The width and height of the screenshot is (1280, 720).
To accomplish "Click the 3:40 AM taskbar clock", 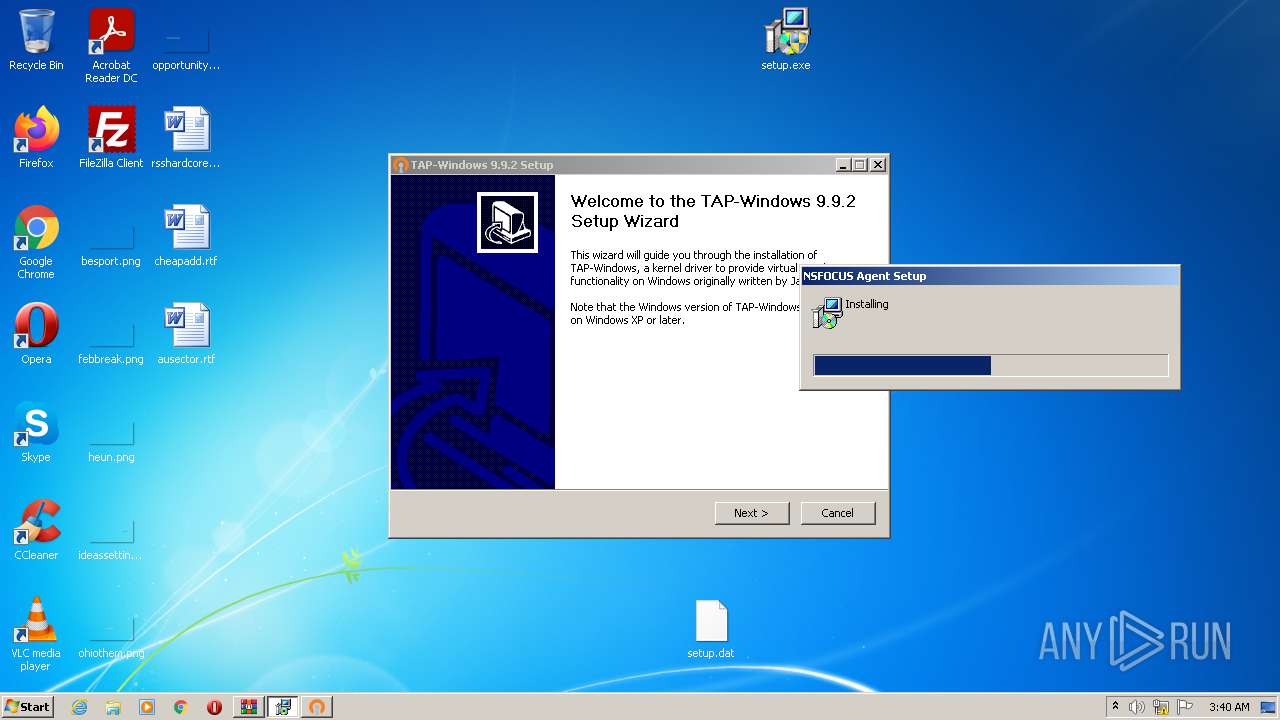I will pos(1229,707).
